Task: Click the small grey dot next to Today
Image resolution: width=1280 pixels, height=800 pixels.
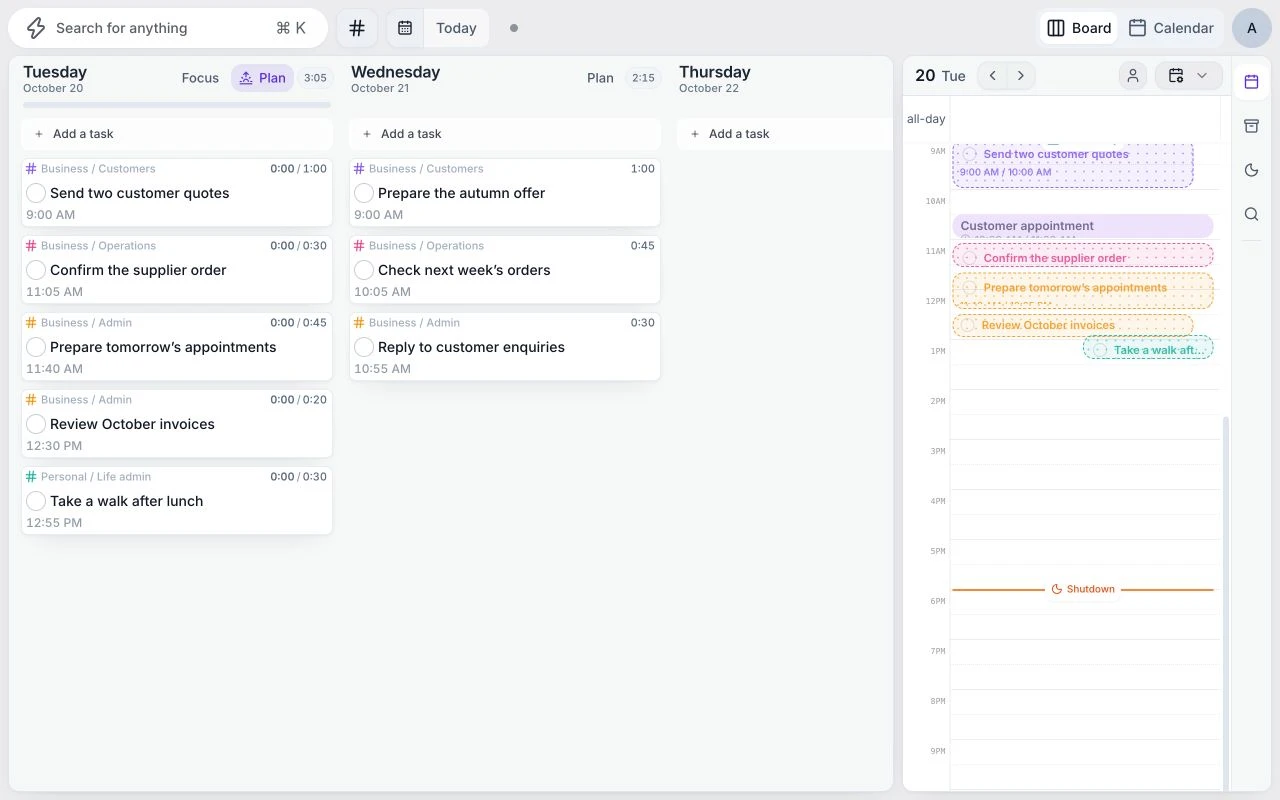Action: click(x=514, y=28)
